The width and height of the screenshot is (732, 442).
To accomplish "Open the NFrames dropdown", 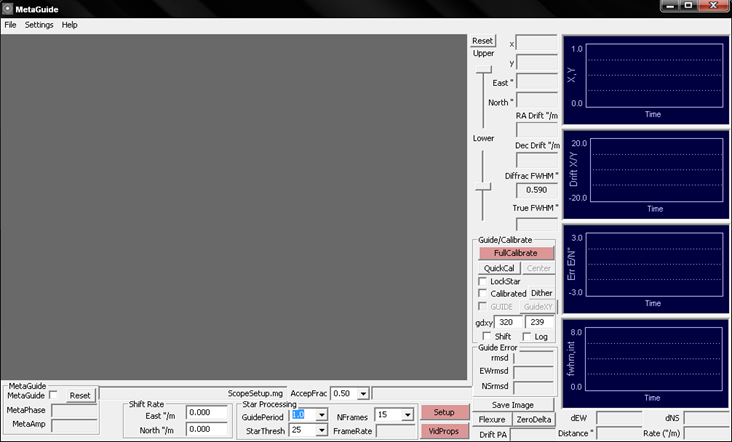I will (407, 415).
